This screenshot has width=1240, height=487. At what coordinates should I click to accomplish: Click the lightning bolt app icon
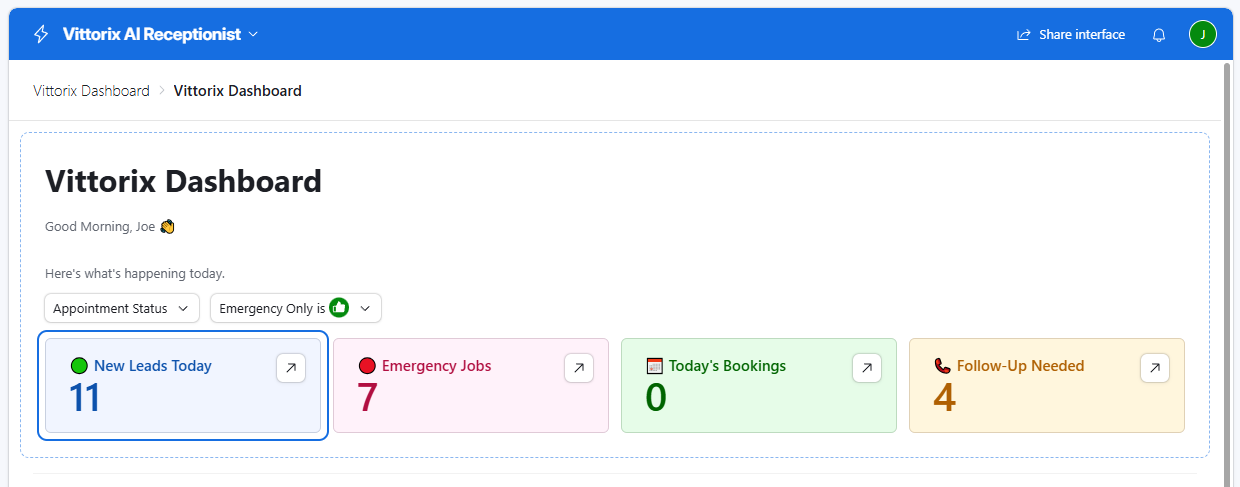[x=41, y=34]
